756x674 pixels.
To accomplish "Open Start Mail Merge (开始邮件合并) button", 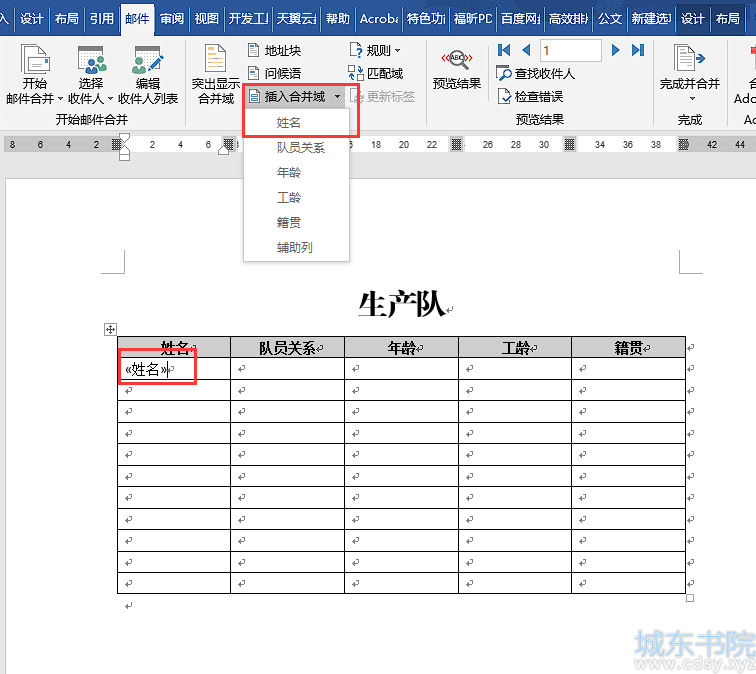I will pos(34,75).
